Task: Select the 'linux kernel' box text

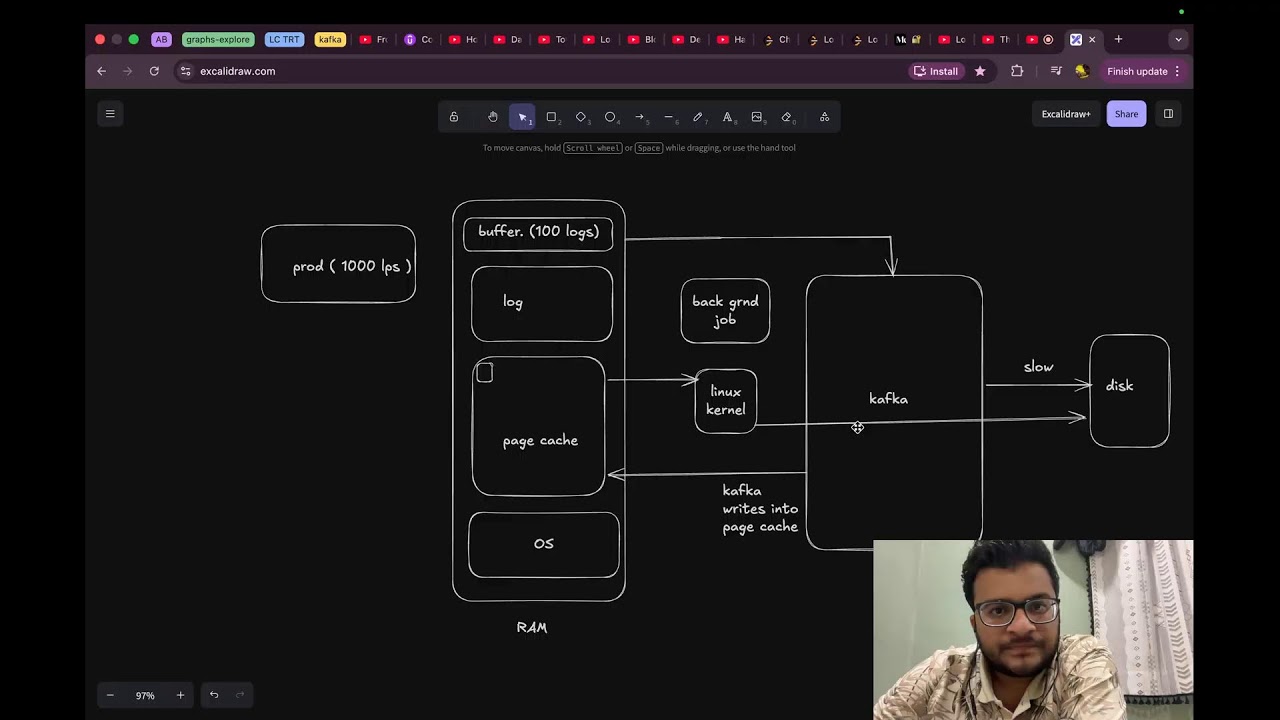Action: [x=726, y=401]
